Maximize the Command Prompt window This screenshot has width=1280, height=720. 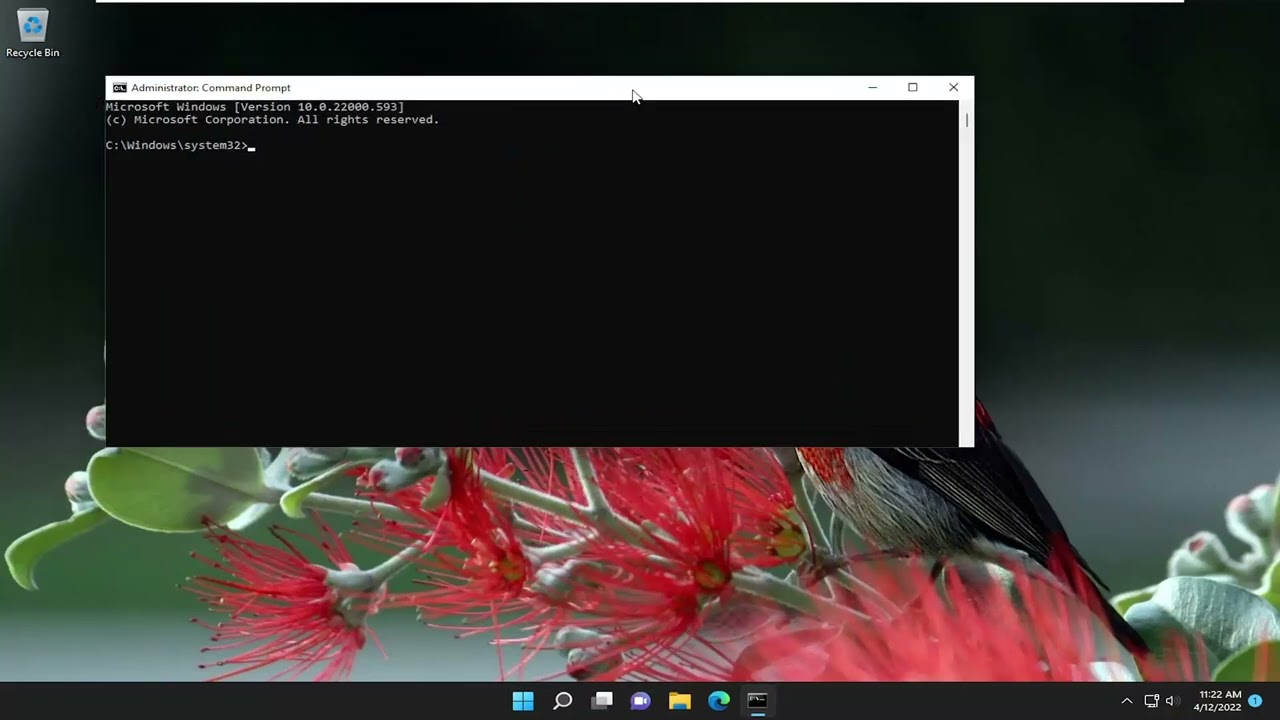pyautogui.click(x=912, y=88)
